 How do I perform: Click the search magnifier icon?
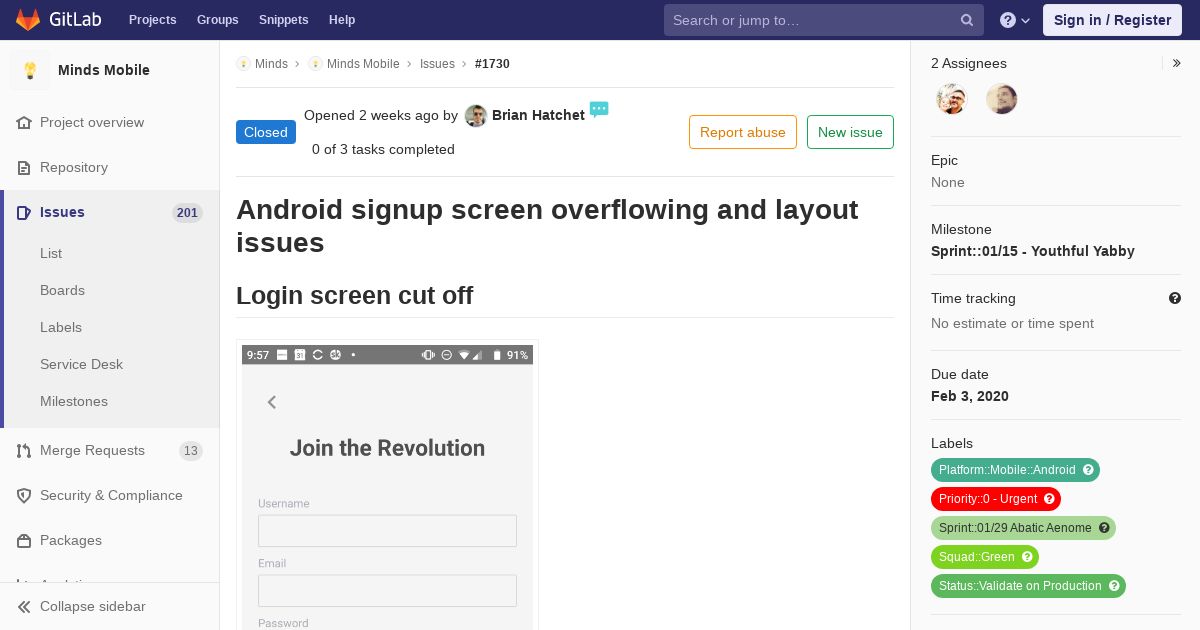(967, 20)
